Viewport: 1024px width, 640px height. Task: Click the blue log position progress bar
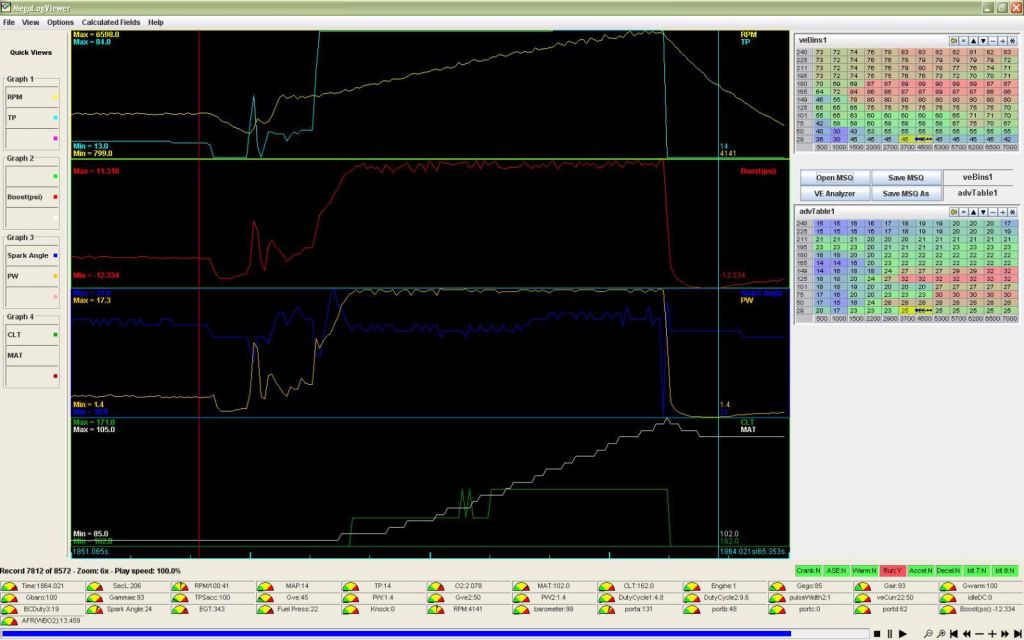(400, 633)
